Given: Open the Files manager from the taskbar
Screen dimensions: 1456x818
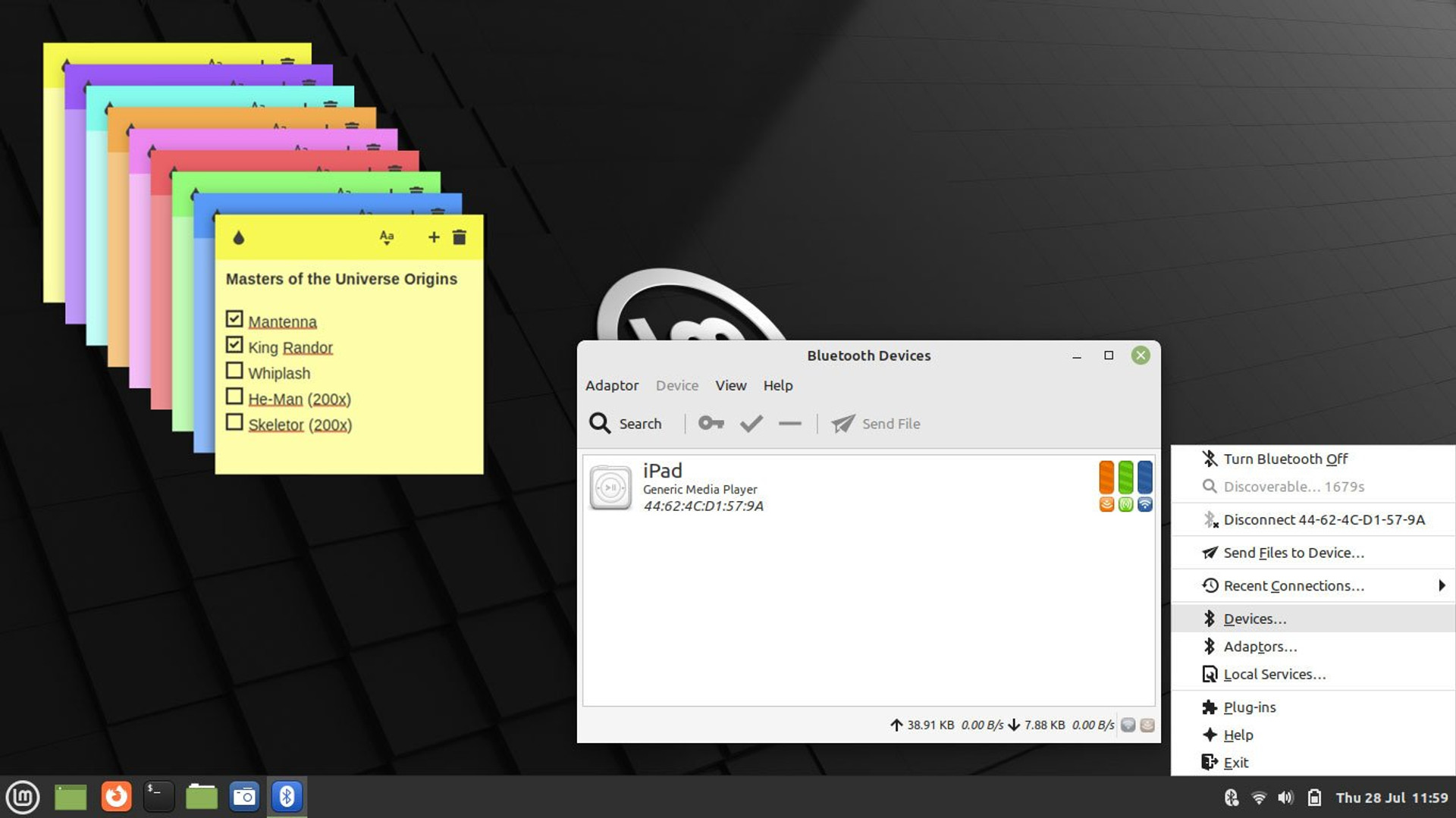Looking at the screenshot, I should point(201,797).
